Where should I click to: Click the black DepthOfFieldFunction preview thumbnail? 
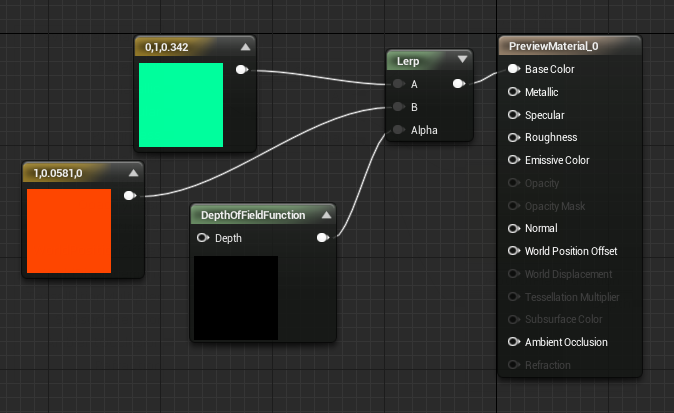coord(236,298)
